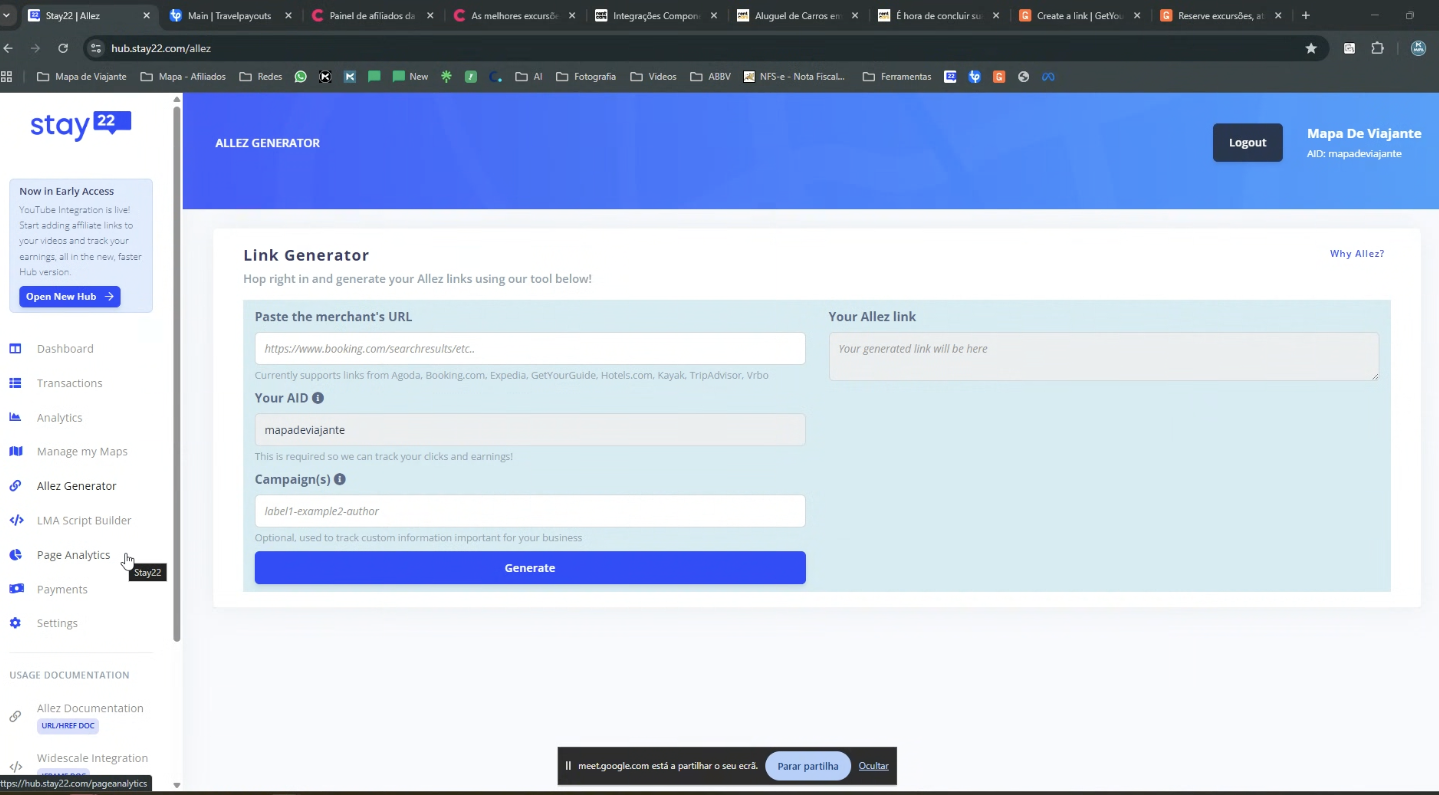Screen dimensions: 1439x795
Task: Click Parar partilha to stop sharing
Action: [x=808, y=766]
